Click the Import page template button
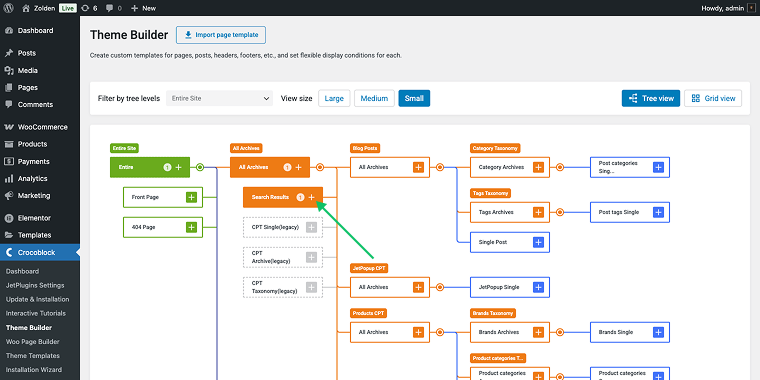Viewport: 760px width, 380px height. 221,35
